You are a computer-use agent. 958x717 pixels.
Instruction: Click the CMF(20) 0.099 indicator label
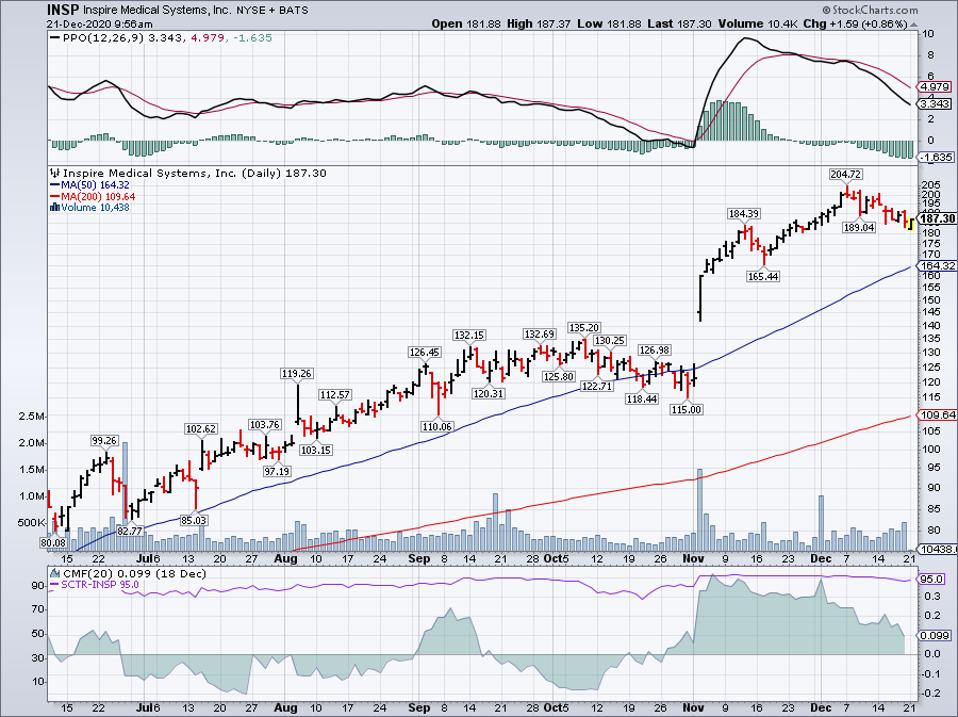[129, 573]
